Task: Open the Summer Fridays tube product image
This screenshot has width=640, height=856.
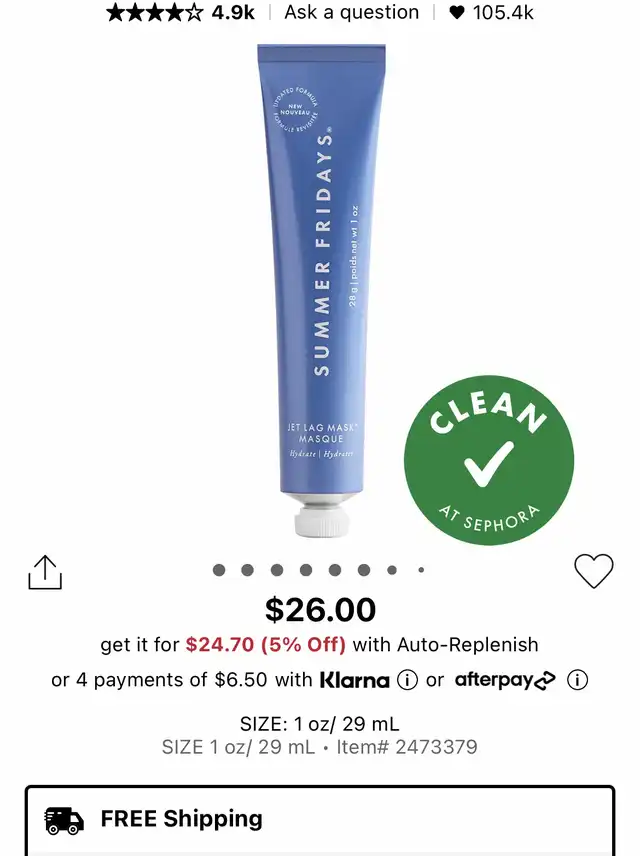Action: tap(322, 290)
